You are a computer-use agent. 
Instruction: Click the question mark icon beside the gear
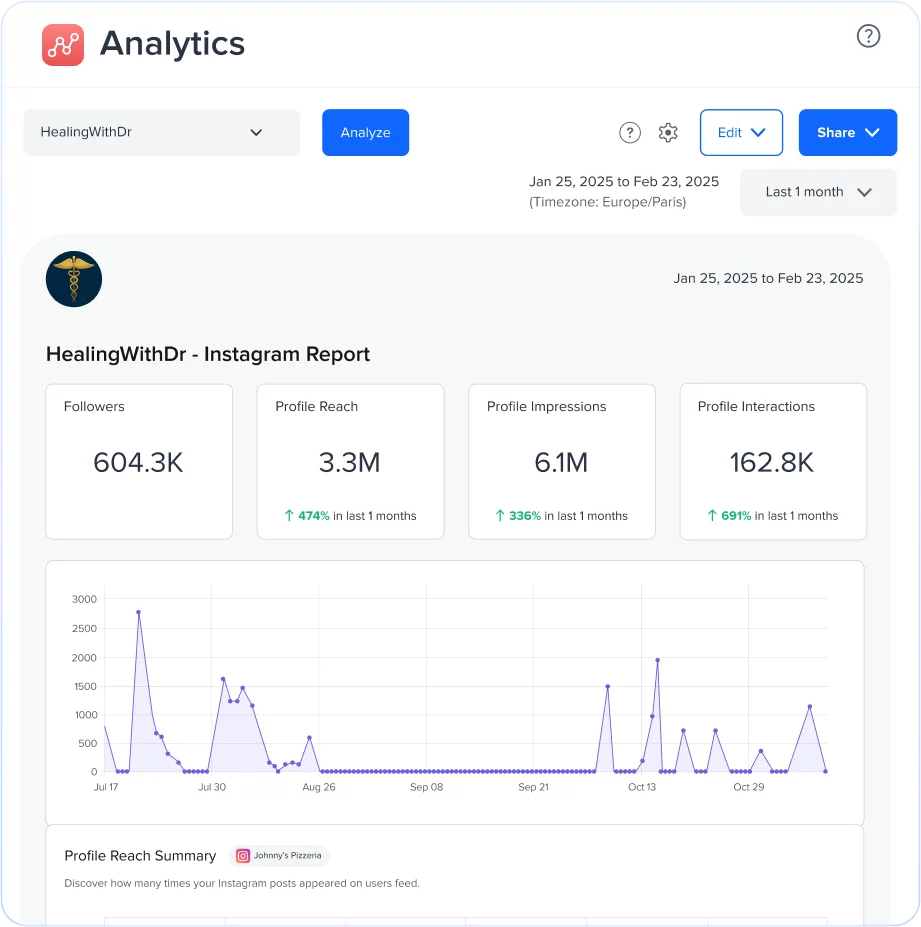629,132
